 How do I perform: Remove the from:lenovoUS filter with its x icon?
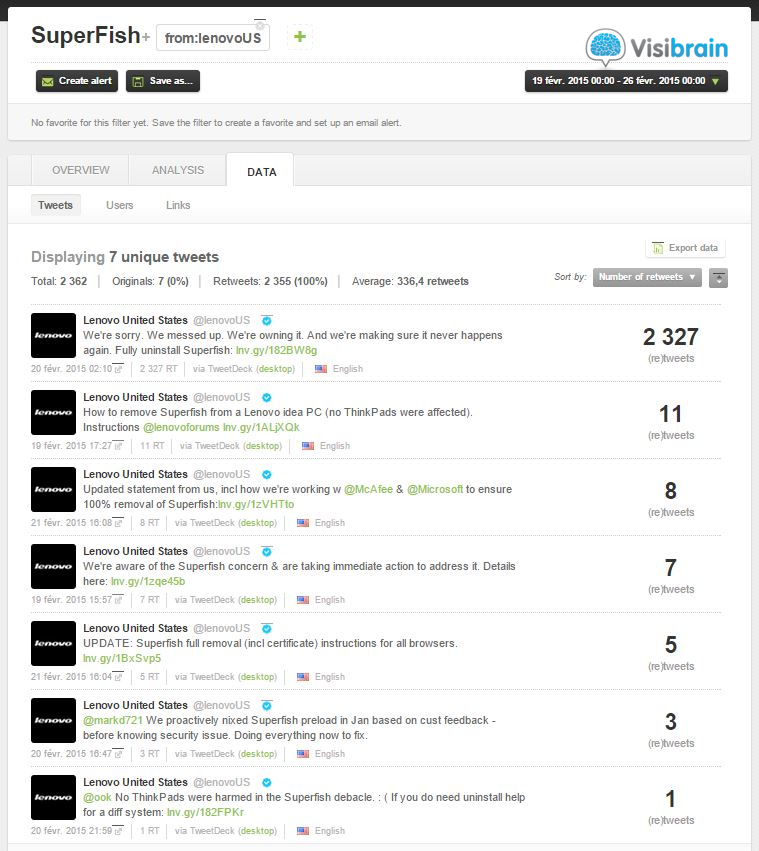tap(260, 25)
